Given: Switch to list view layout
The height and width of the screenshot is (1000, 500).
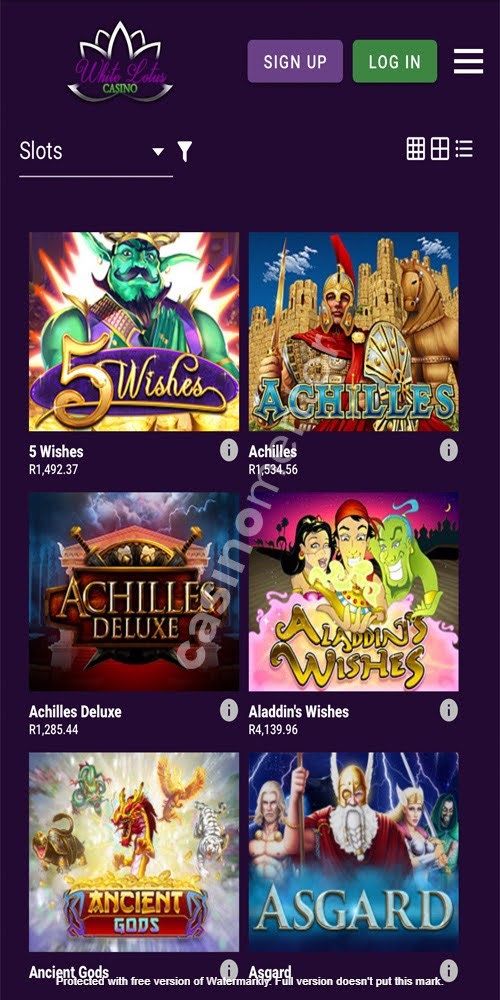Looking at the screenshot, I should [464, 149].
